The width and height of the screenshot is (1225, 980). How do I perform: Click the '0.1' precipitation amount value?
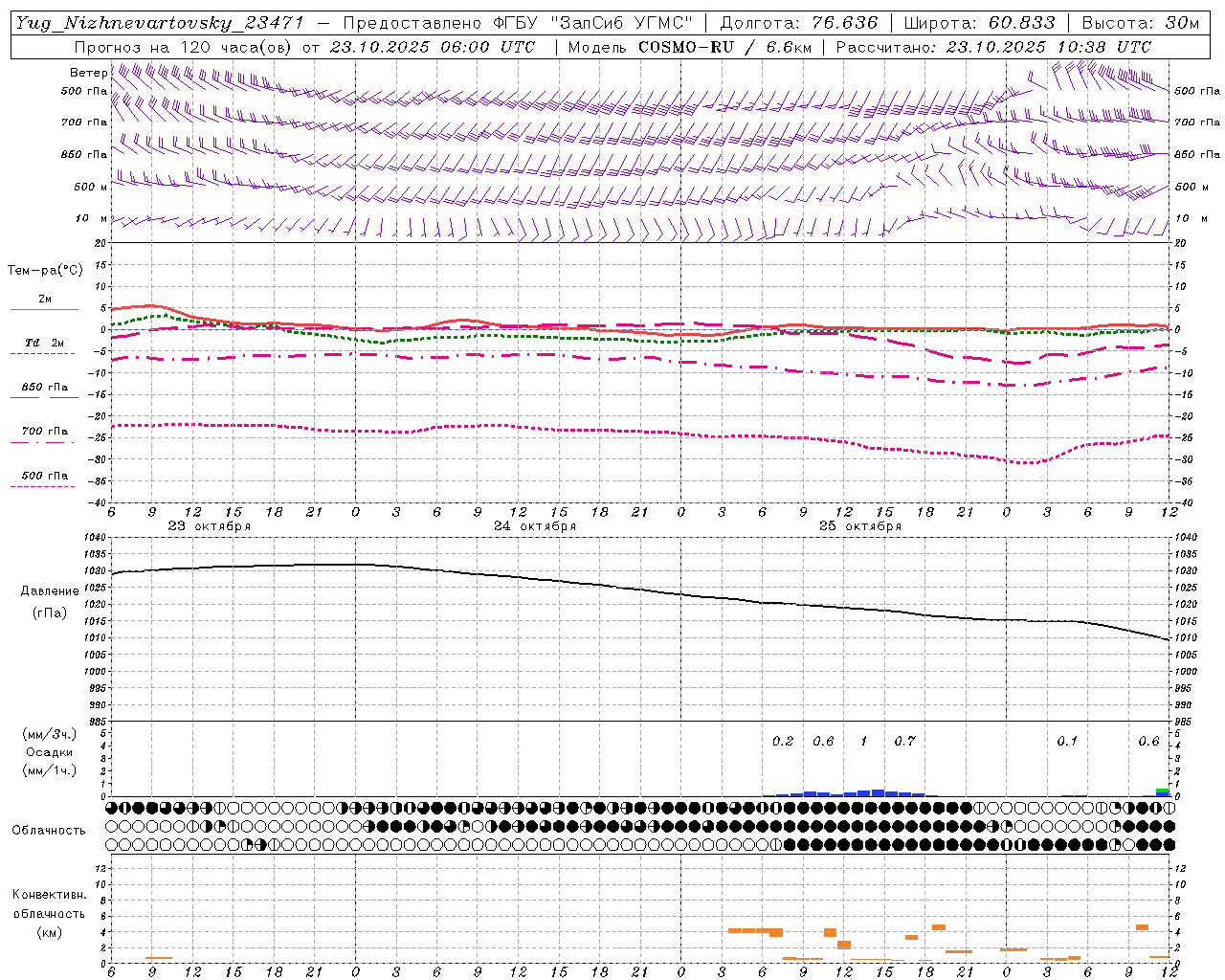click(x=1066, y=742)
